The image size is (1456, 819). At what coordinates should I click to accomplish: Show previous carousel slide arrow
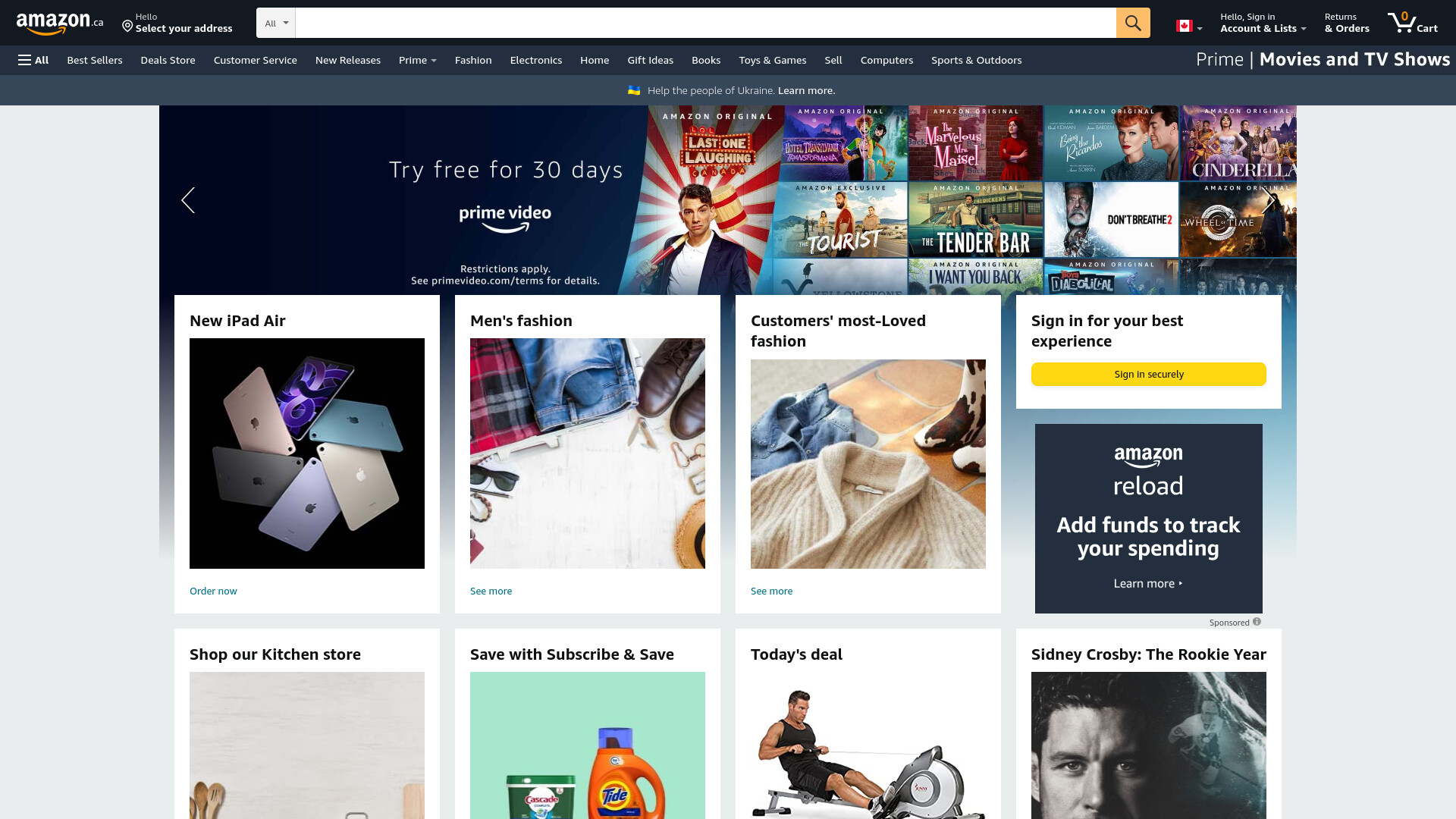(x=188, y=200)
